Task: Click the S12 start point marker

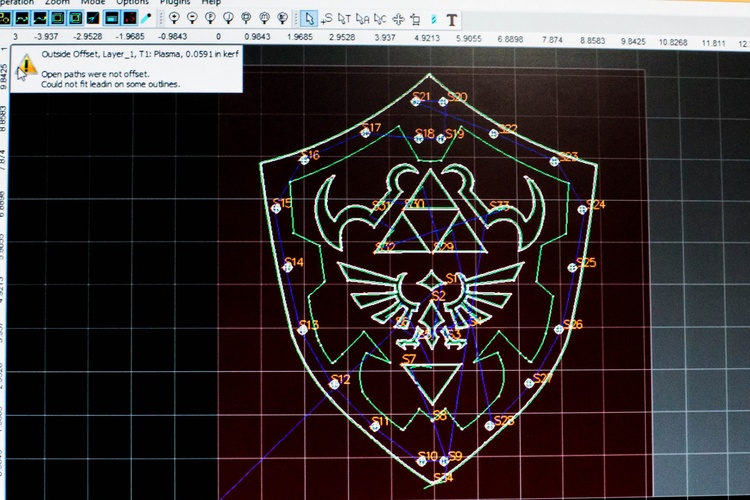Action: (x=334, y=384)
